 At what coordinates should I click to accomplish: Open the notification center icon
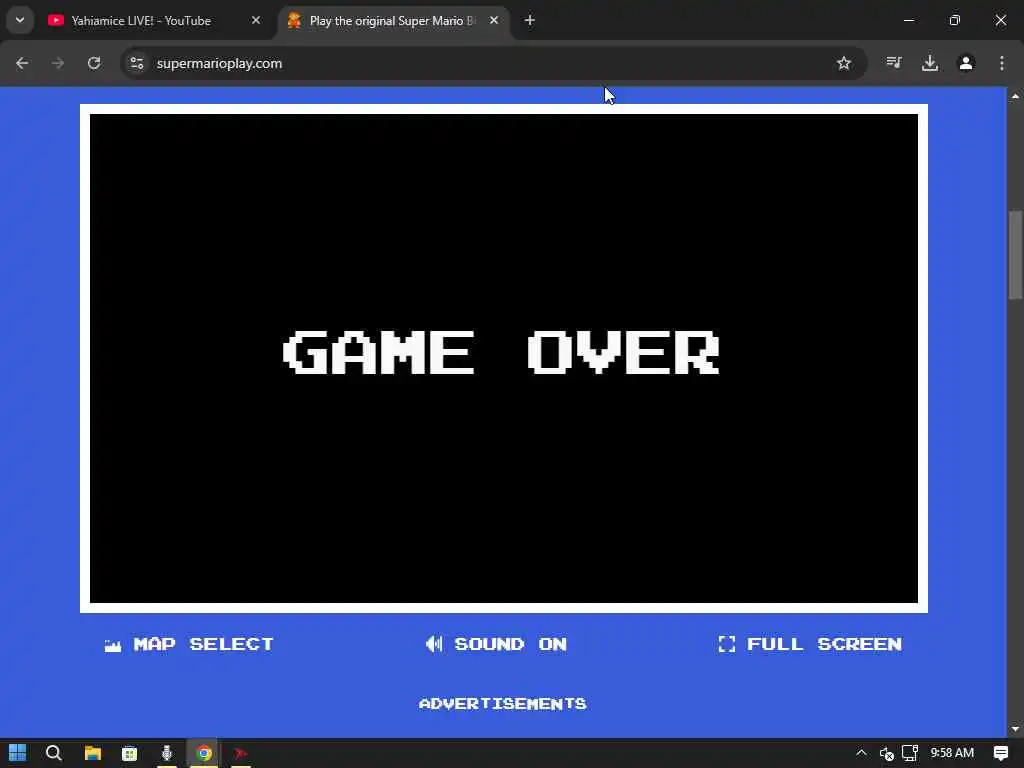coord(1000,753)
